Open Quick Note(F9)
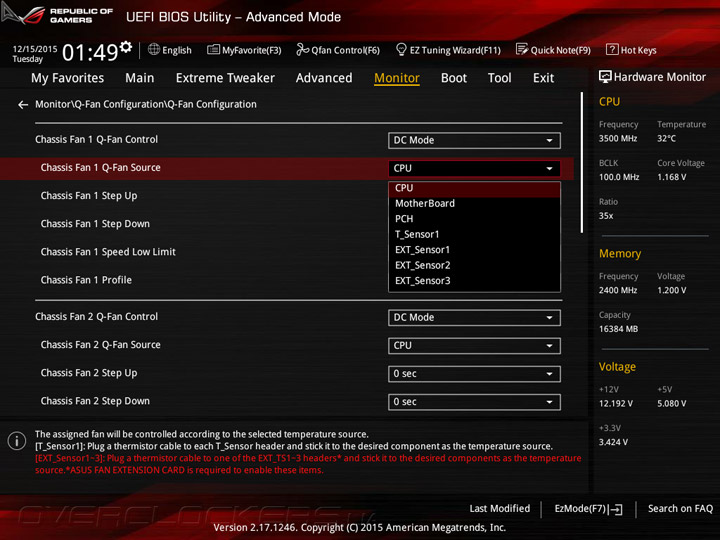The height and width of the screenshot is (540, 720). (553, 50)
